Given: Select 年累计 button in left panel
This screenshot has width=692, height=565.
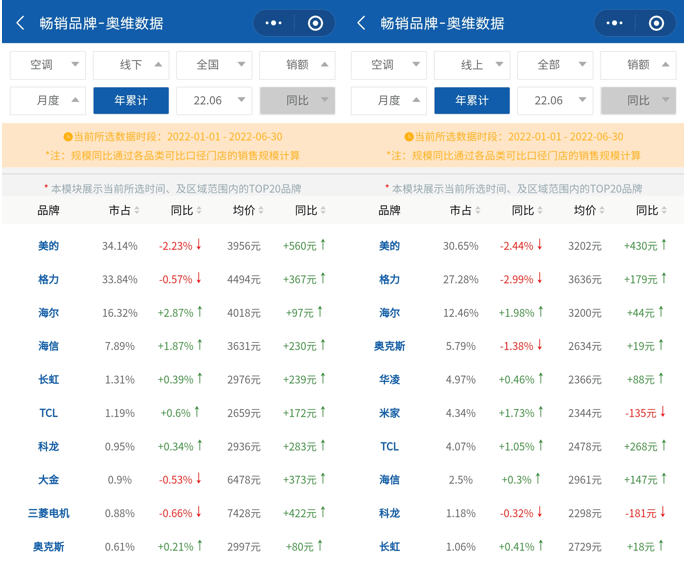Looking at the screenshot, I should [x=131, y=101].
